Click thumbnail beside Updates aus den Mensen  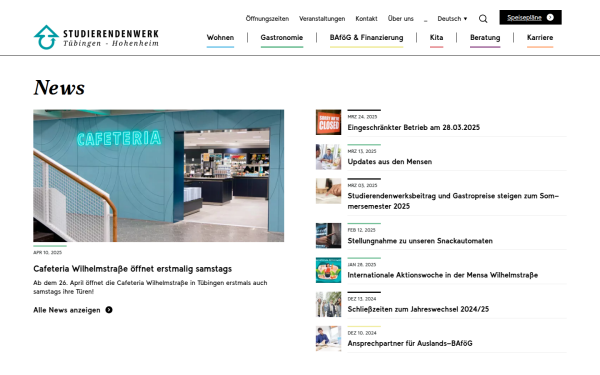tap(328, 157)
